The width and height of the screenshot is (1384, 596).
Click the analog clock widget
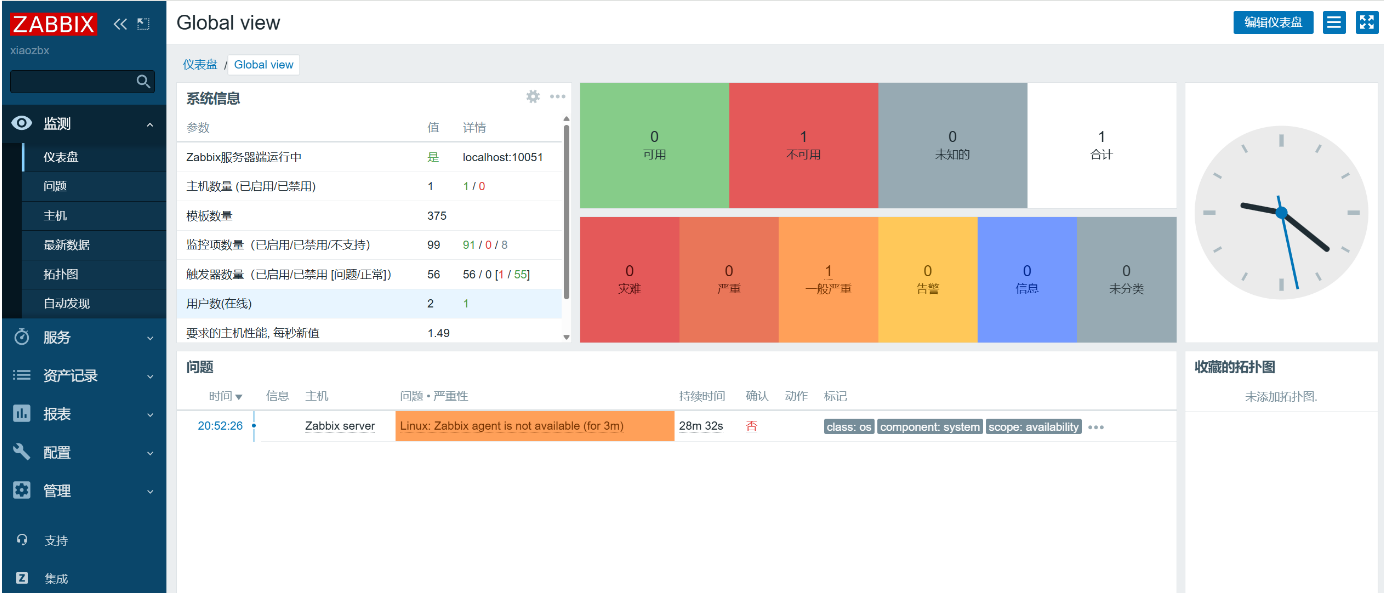(x=1281, y=213)
